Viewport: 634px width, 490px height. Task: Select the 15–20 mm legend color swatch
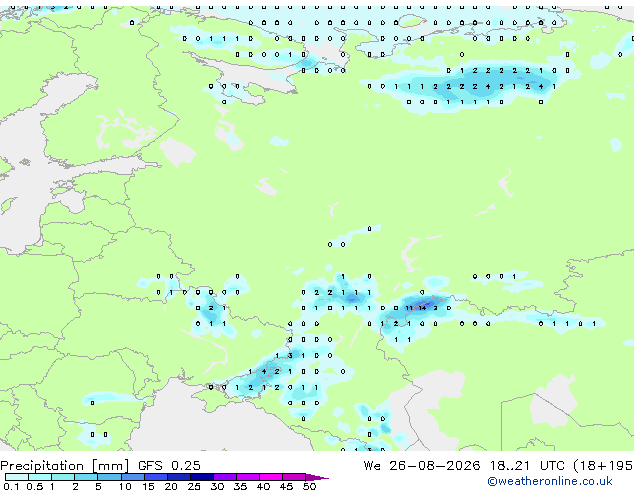(156, 477)
